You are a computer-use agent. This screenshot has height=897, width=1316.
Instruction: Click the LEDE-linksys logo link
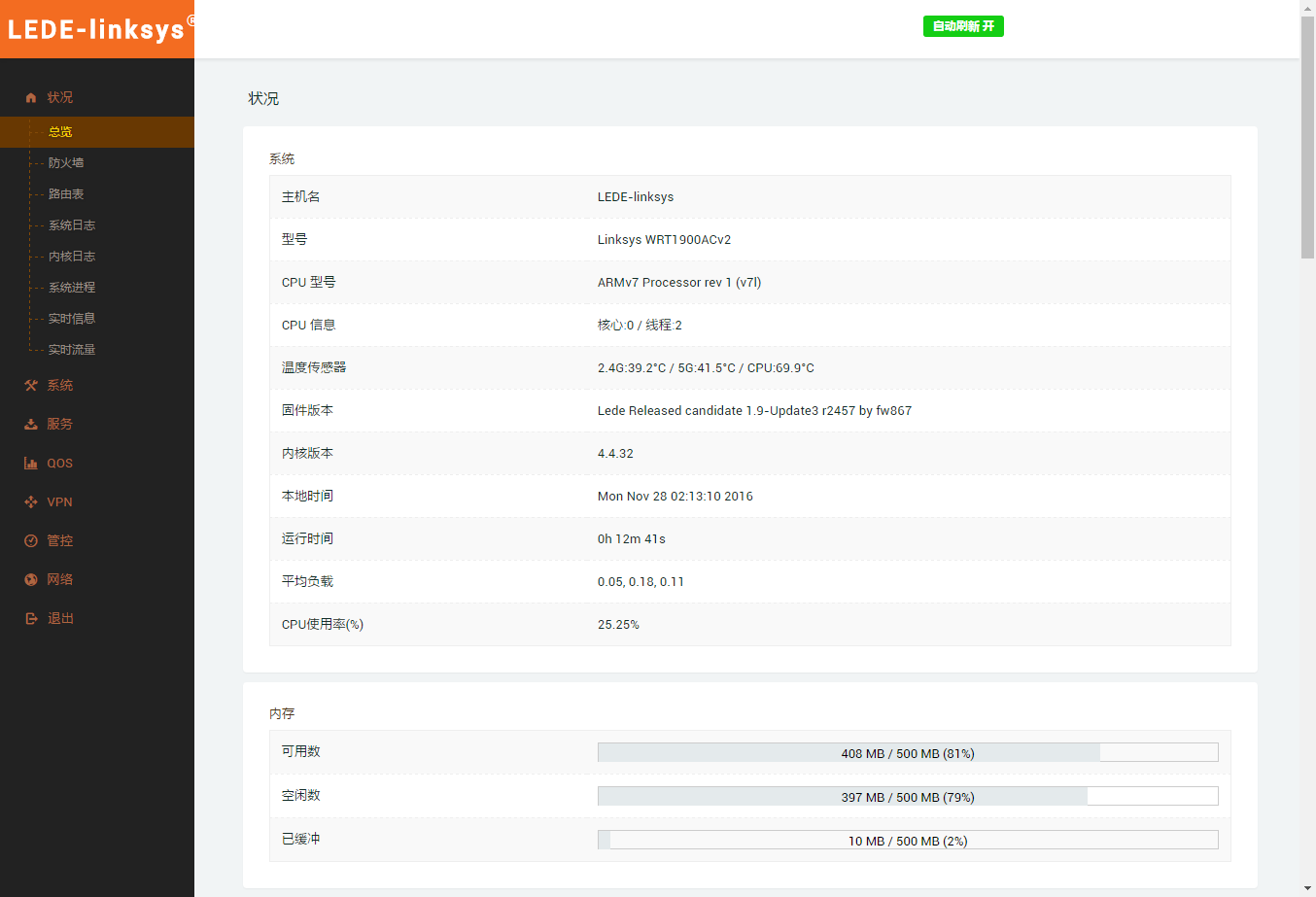[96, 29]
